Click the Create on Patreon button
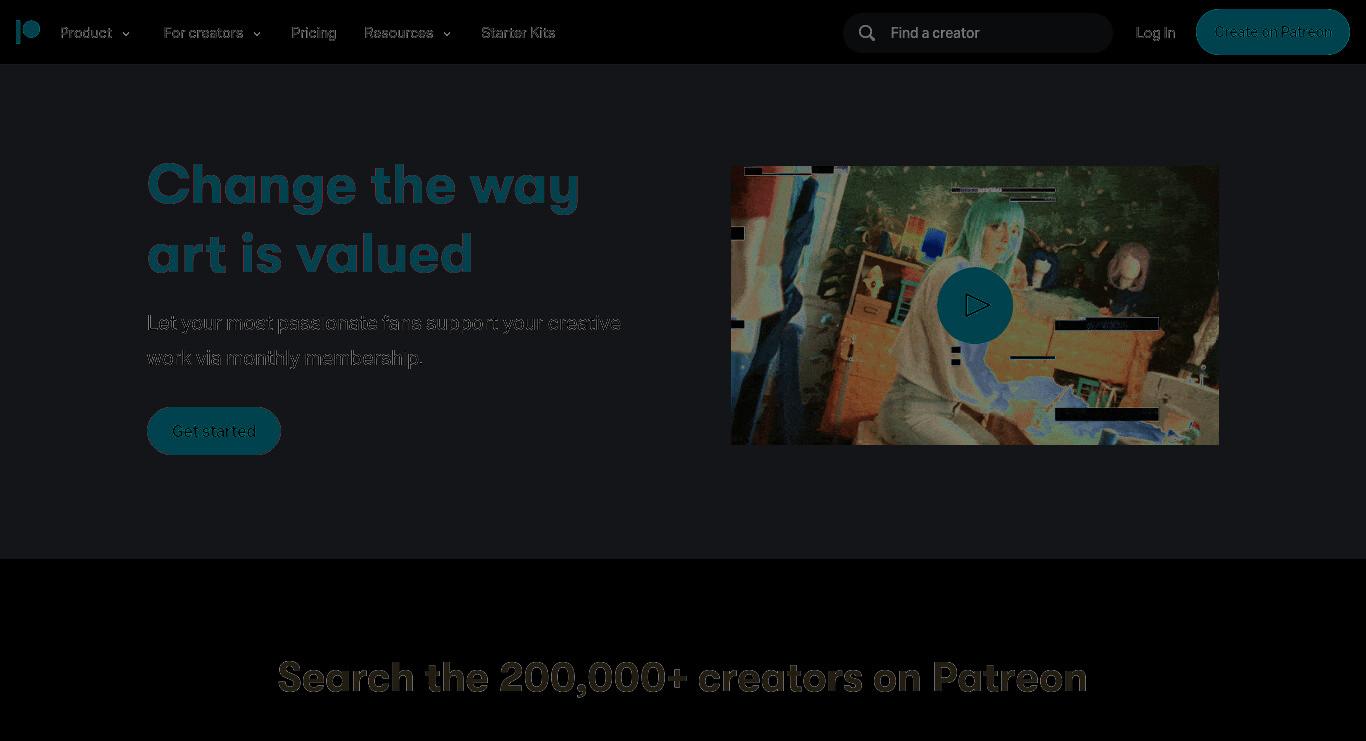 (1273, 32)
